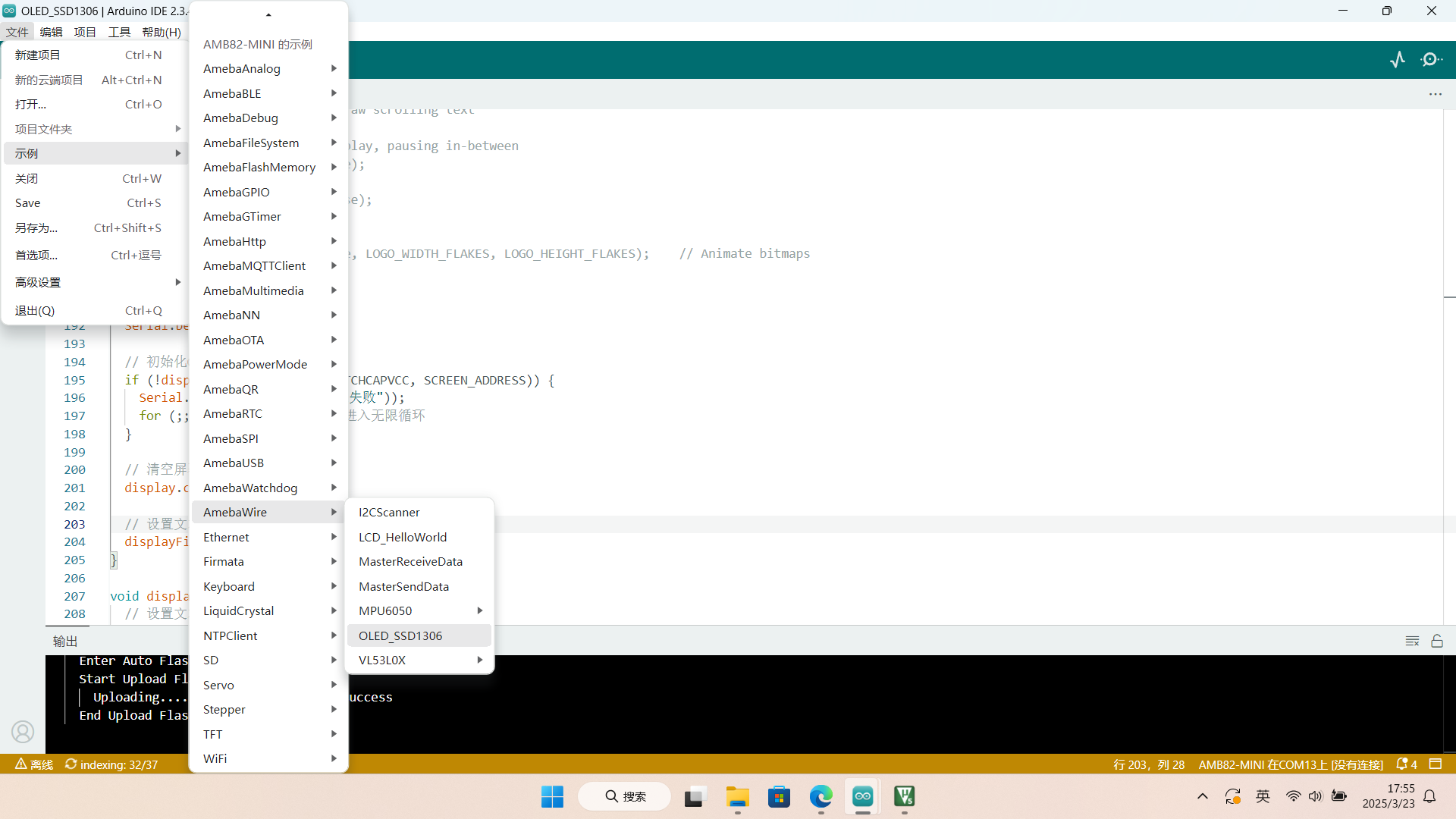Screen dimensions: 1456x819
Task: Select the 输出 output panel tab
Action: 65,641
